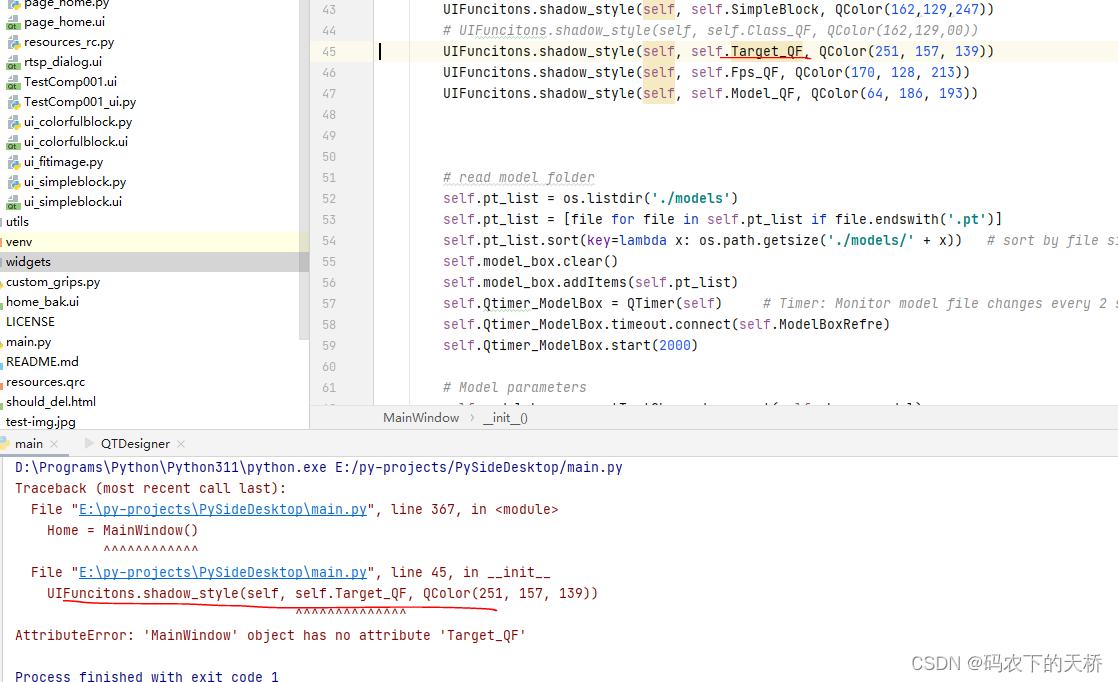Select ui_colorfulblock.ui file
Viewport: 1118px width, 682px height.
pyautogui.click(x=76, y=142)
